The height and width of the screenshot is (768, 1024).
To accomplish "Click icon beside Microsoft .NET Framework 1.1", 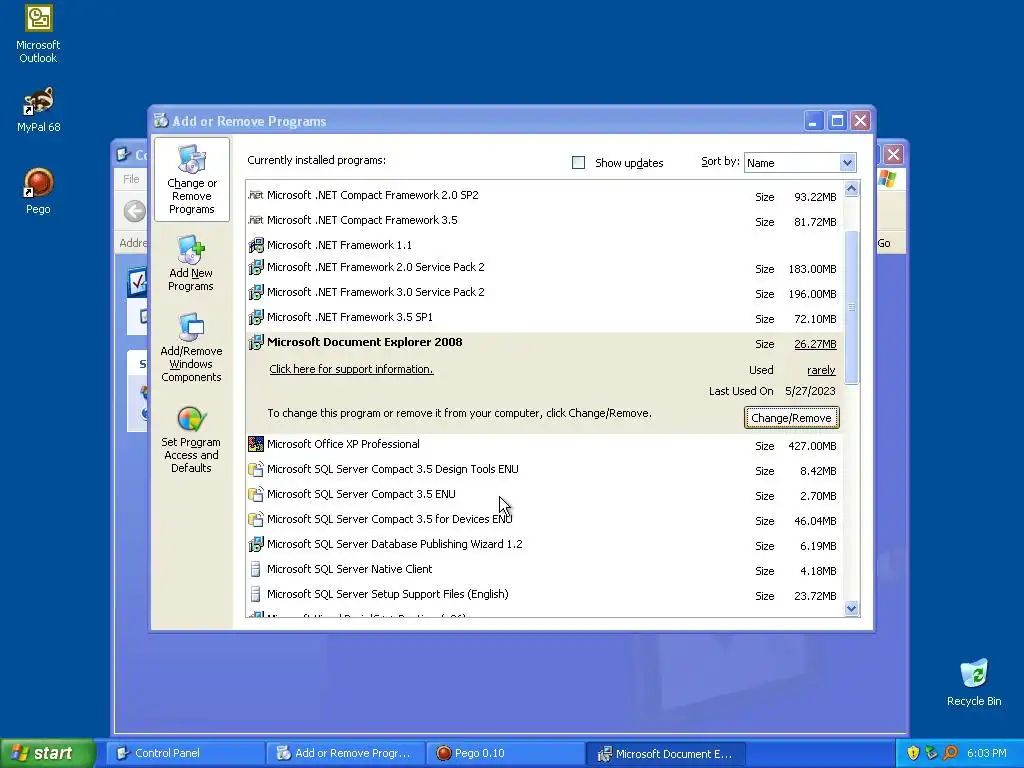I will [256, 245].
